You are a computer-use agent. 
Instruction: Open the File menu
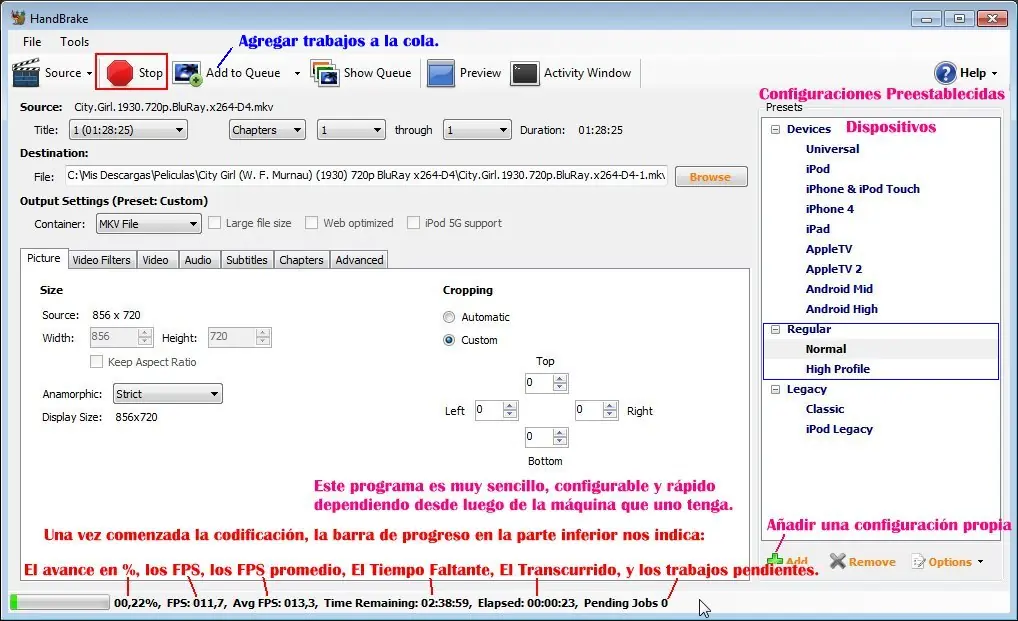32,42
